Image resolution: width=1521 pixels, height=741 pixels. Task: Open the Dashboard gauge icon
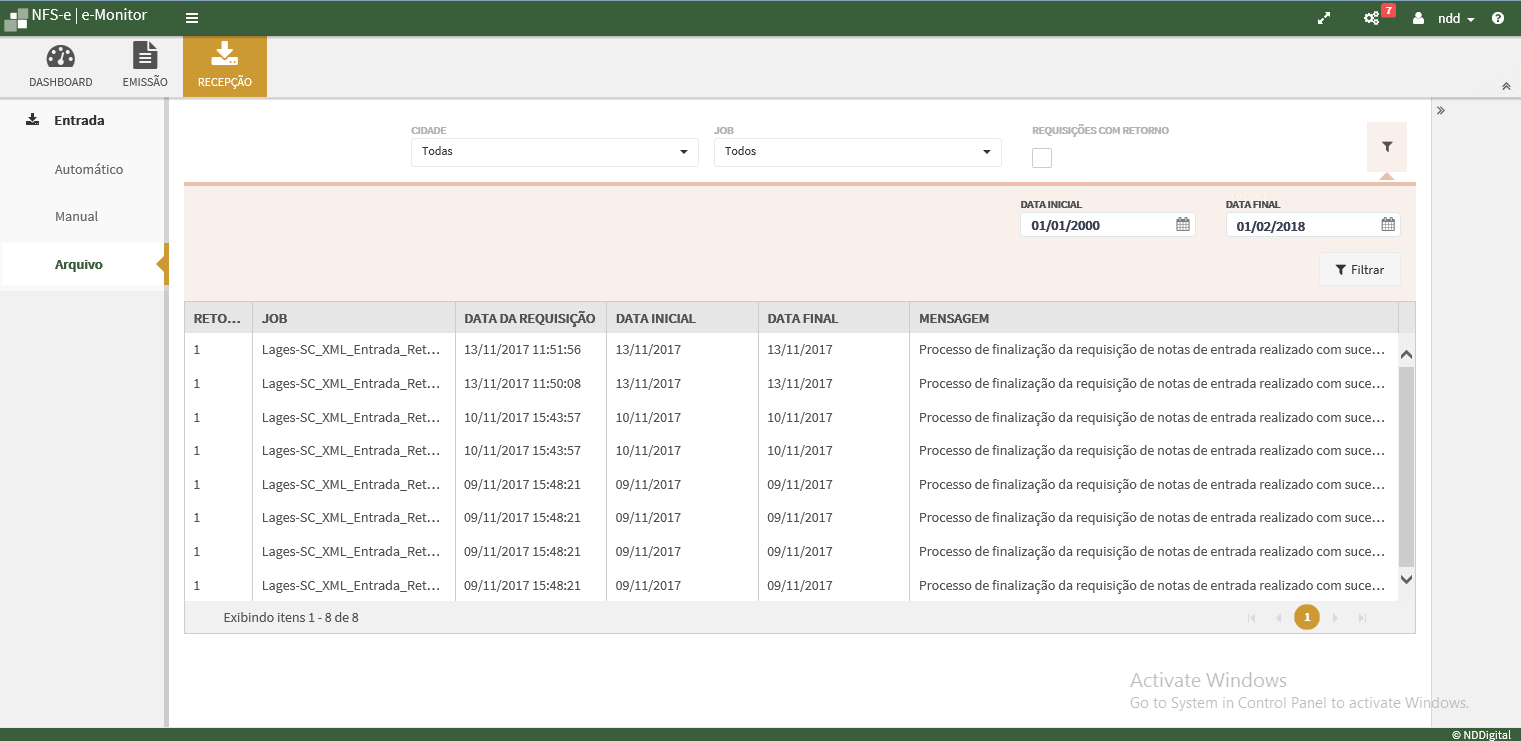[x=60, y=57]
